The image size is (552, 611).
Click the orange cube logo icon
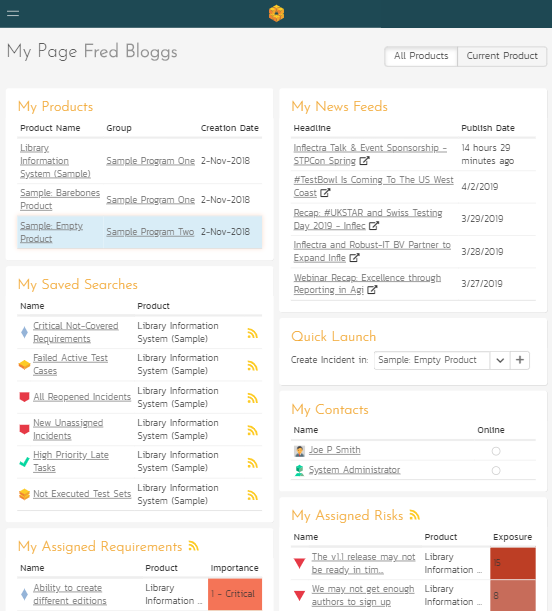(x=276, y=13)
